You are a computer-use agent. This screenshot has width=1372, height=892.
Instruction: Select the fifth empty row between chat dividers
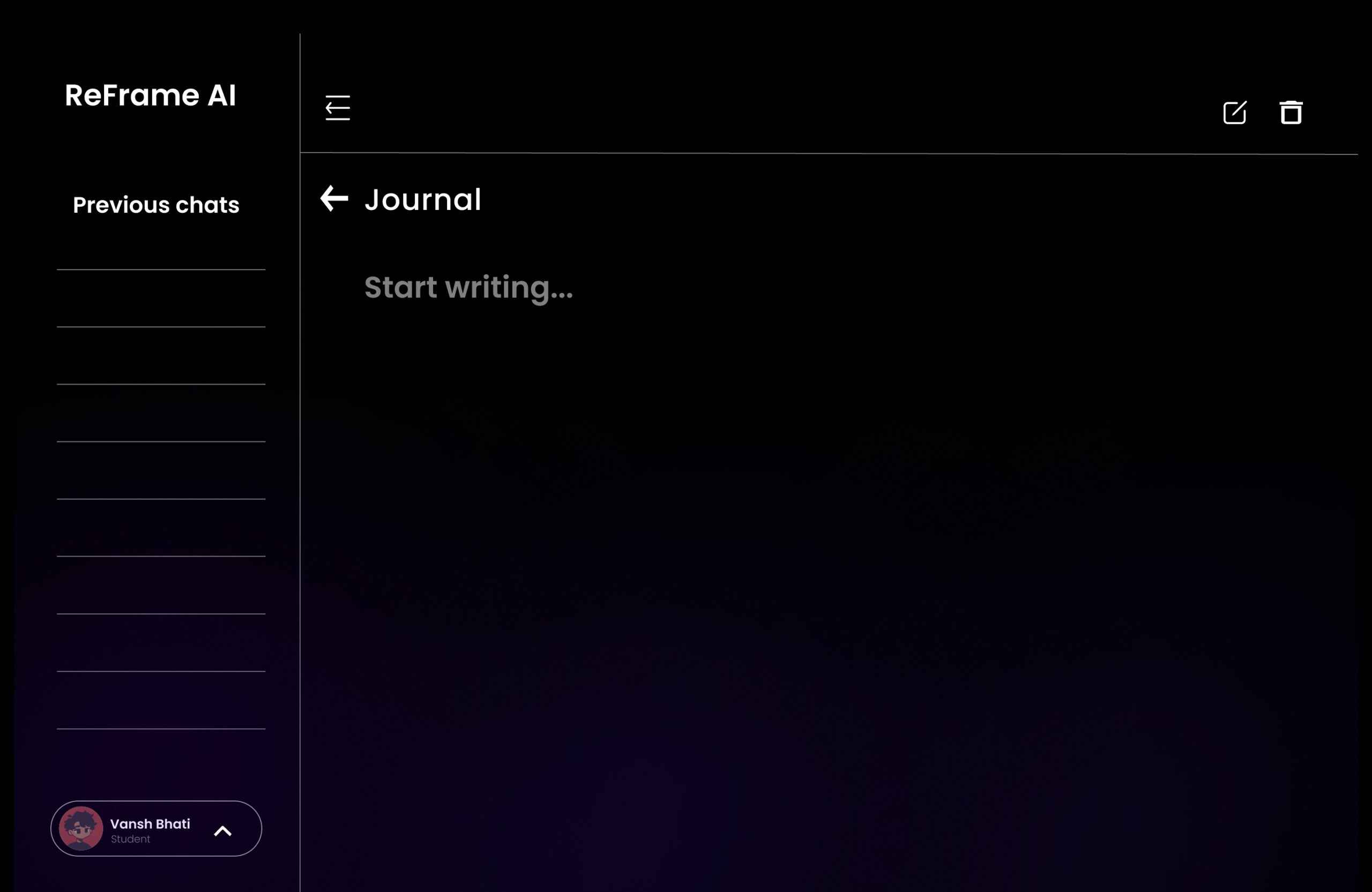click(x=161, y=528)
